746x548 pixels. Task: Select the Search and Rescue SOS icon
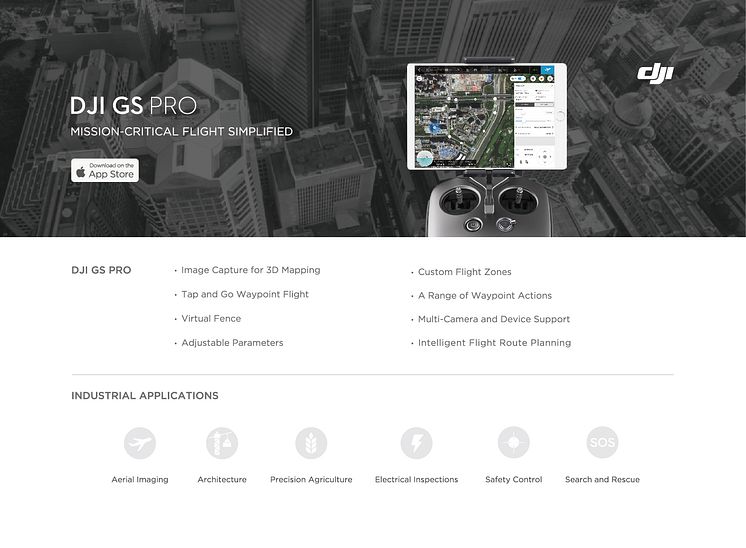602,442
